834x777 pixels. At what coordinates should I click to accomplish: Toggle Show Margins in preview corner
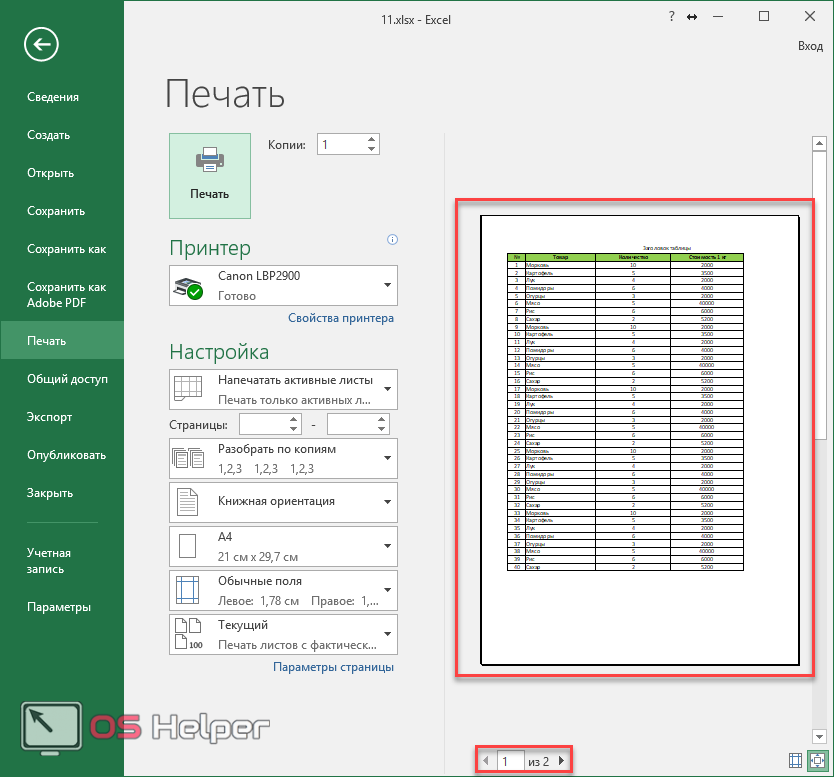point(796,761)
